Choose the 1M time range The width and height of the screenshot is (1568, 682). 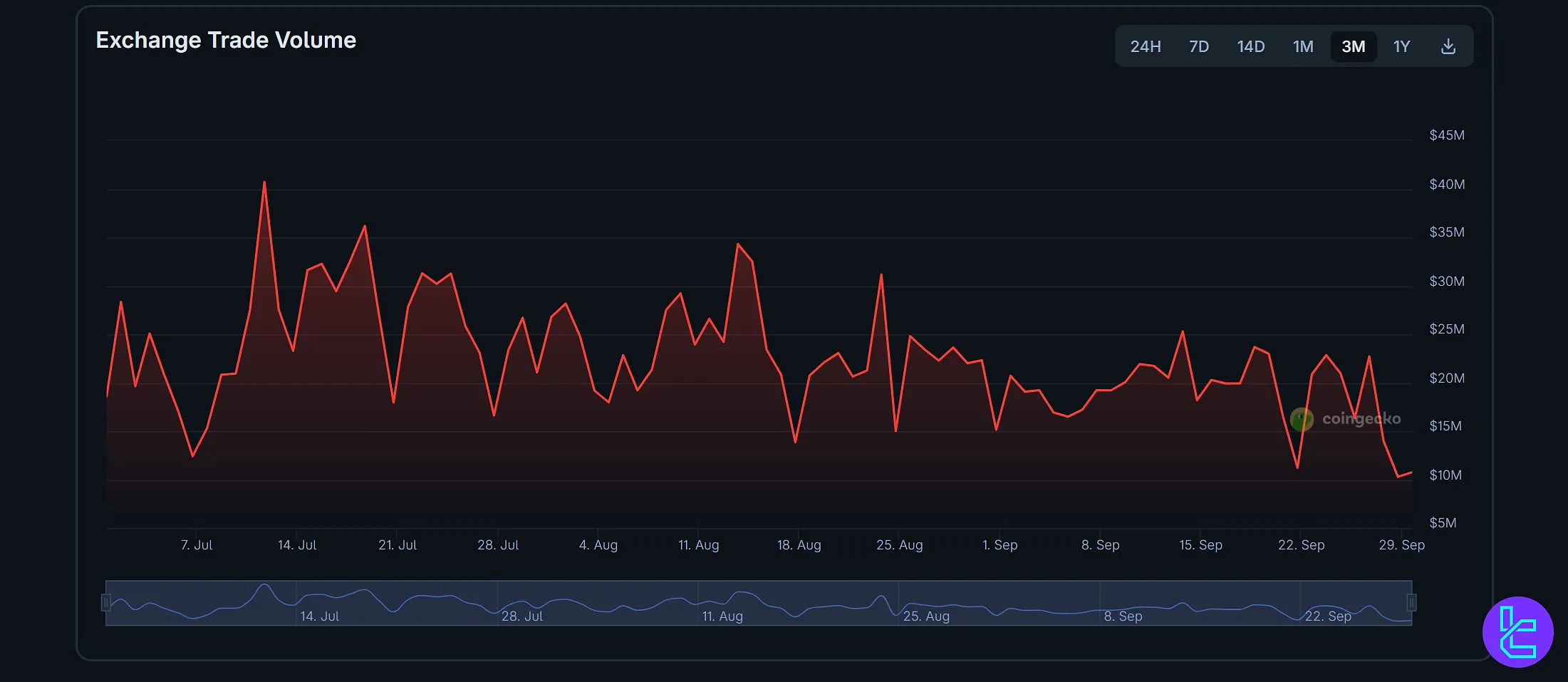[1303, 47]
